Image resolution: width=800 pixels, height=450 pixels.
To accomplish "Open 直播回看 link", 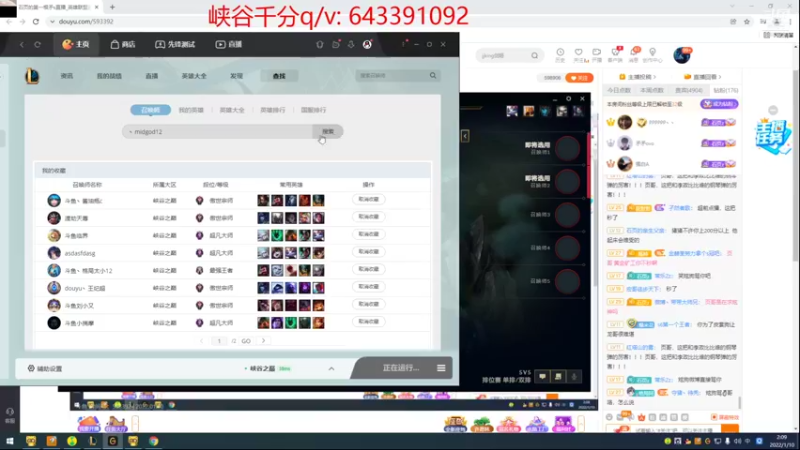I will (x=703, y=77).
